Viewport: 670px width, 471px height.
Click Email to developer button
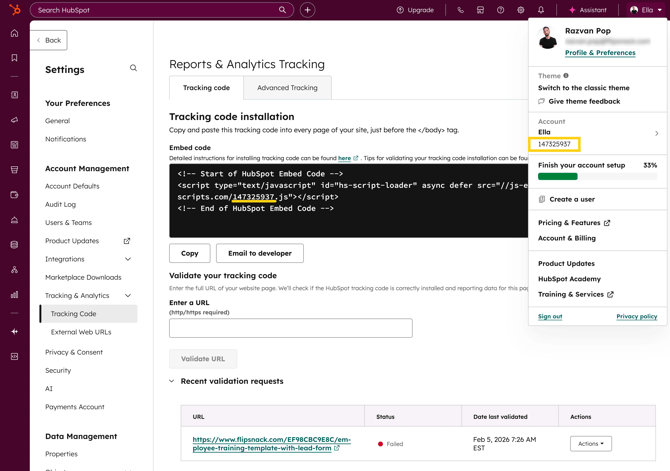[x=259, y=253]
